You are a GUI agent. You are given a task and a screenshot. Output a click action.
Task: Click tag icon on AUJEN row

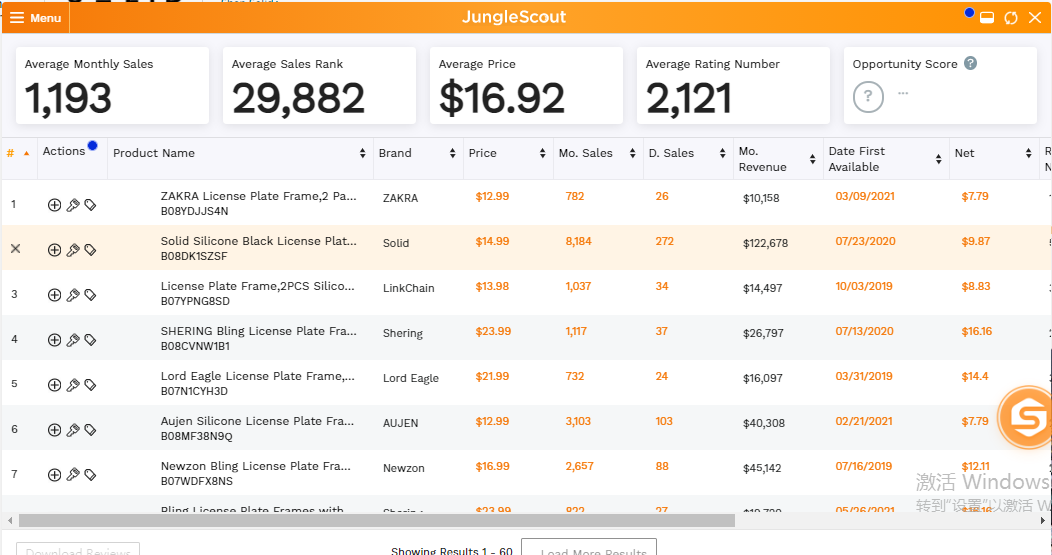coord(90,430)
